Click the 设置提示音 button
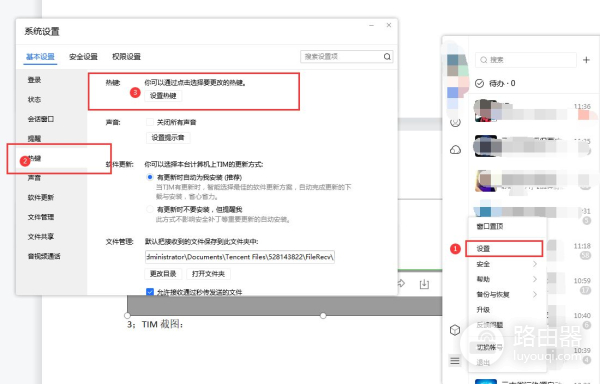 tap(168, 138)
